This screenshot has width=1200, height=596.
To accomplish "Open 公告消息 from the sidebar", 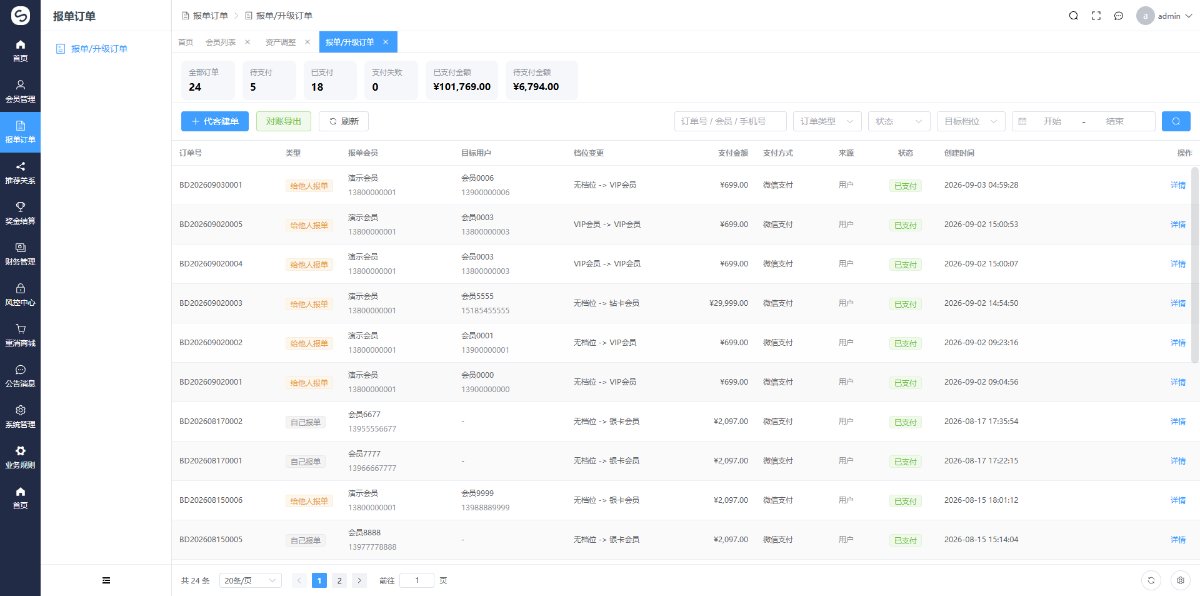I will click(x=20, y=376).
